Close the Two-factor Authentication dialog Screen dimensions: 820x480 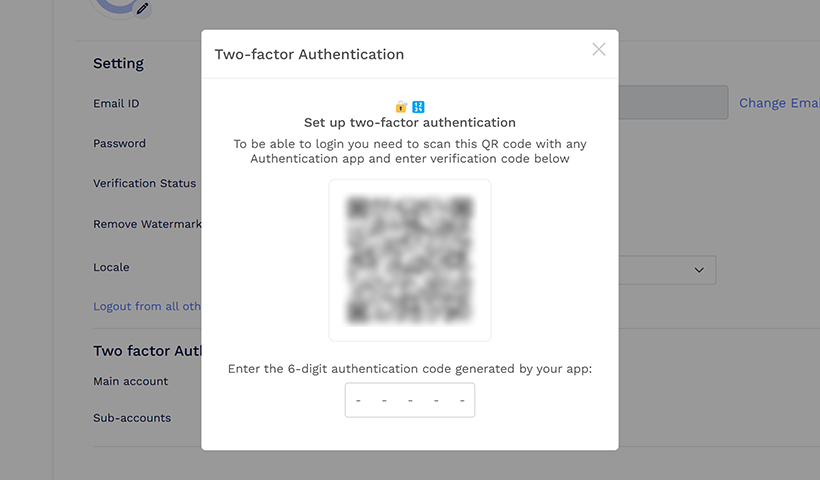pyautogui.click(x=598, y=49)
